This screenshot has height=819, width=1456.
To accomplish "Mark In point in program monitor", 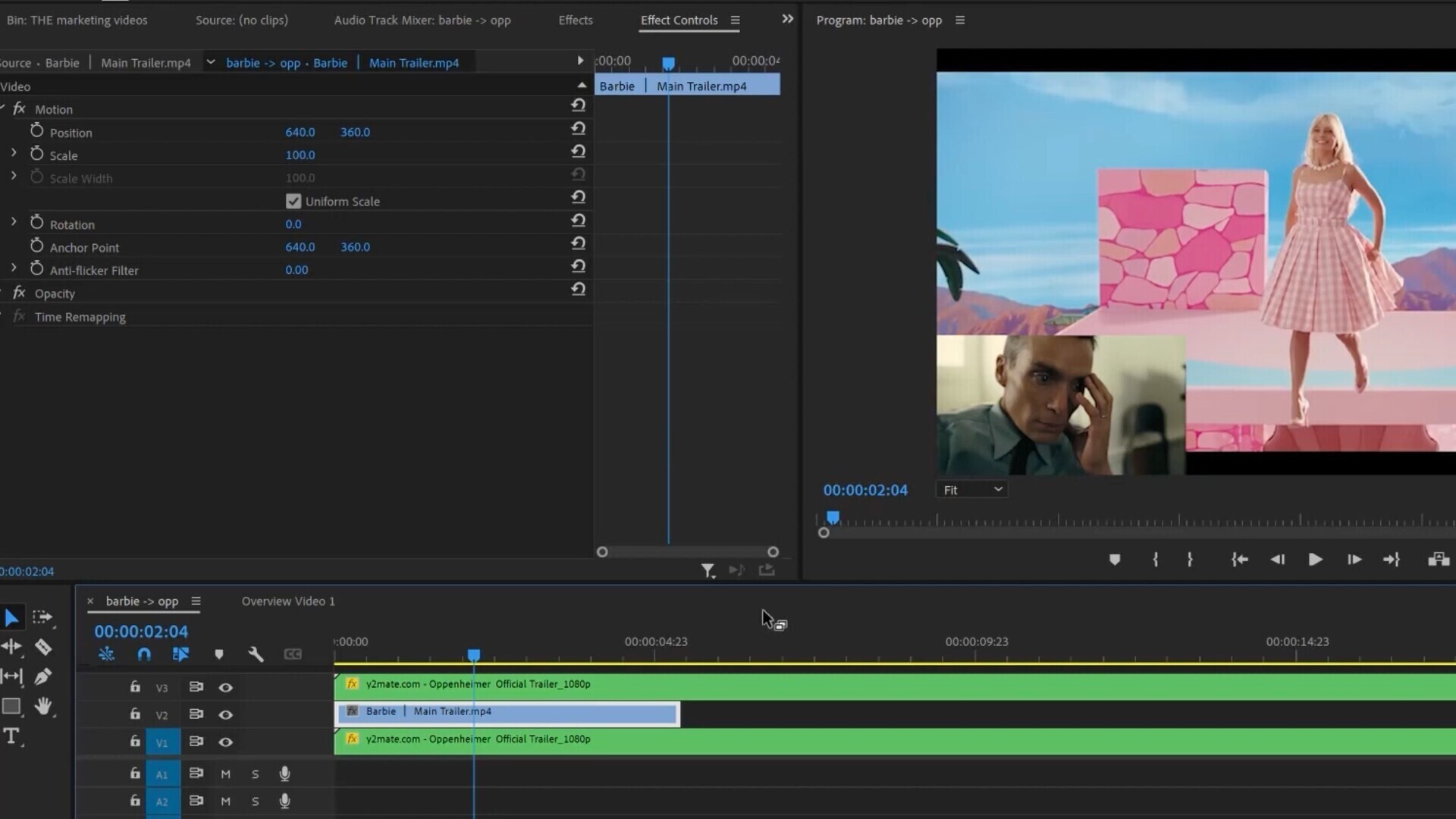I will (1155, 560).
